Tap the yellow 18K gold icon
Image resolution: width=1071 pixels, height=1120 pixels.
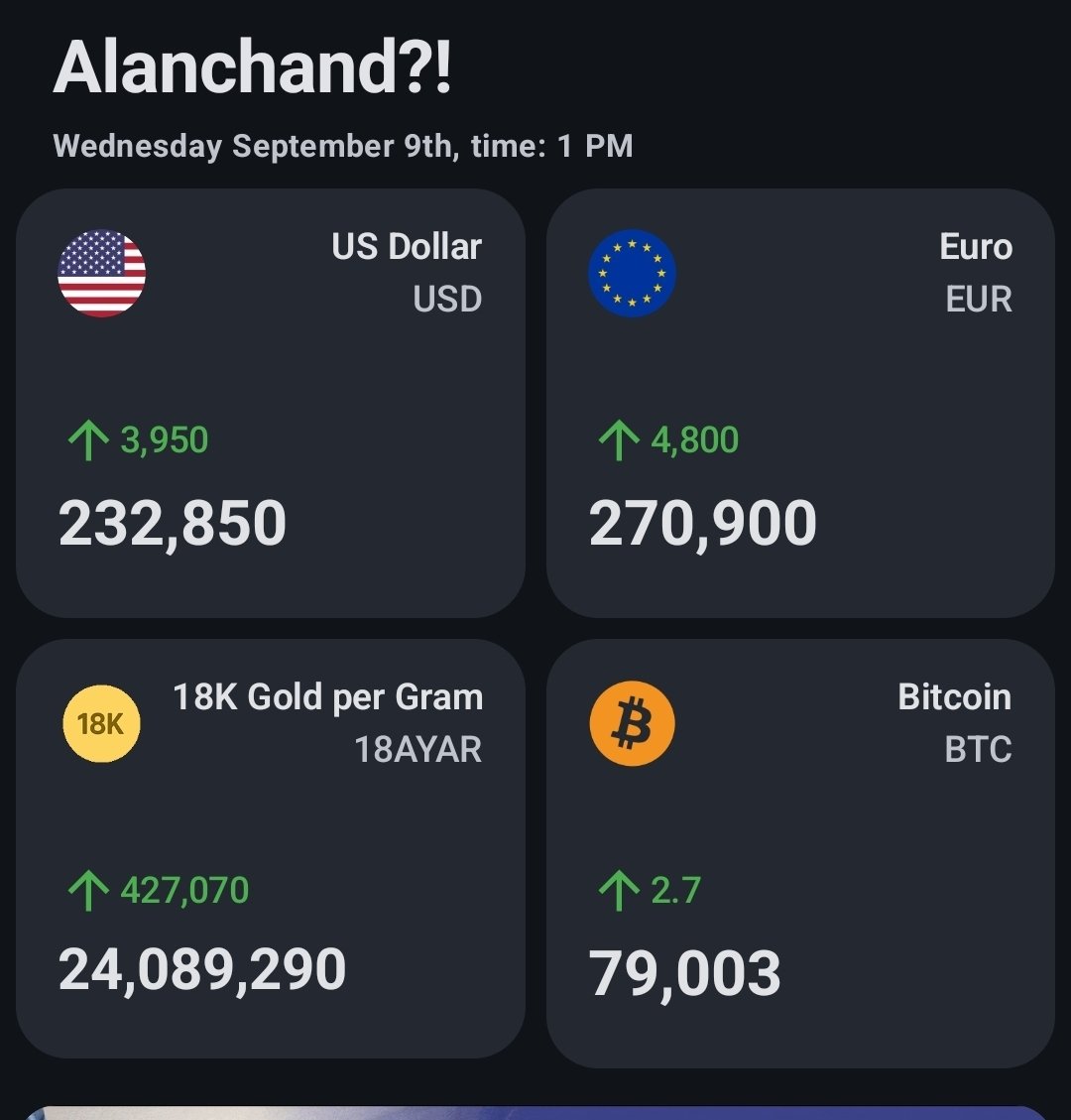[x=101, y=723]
